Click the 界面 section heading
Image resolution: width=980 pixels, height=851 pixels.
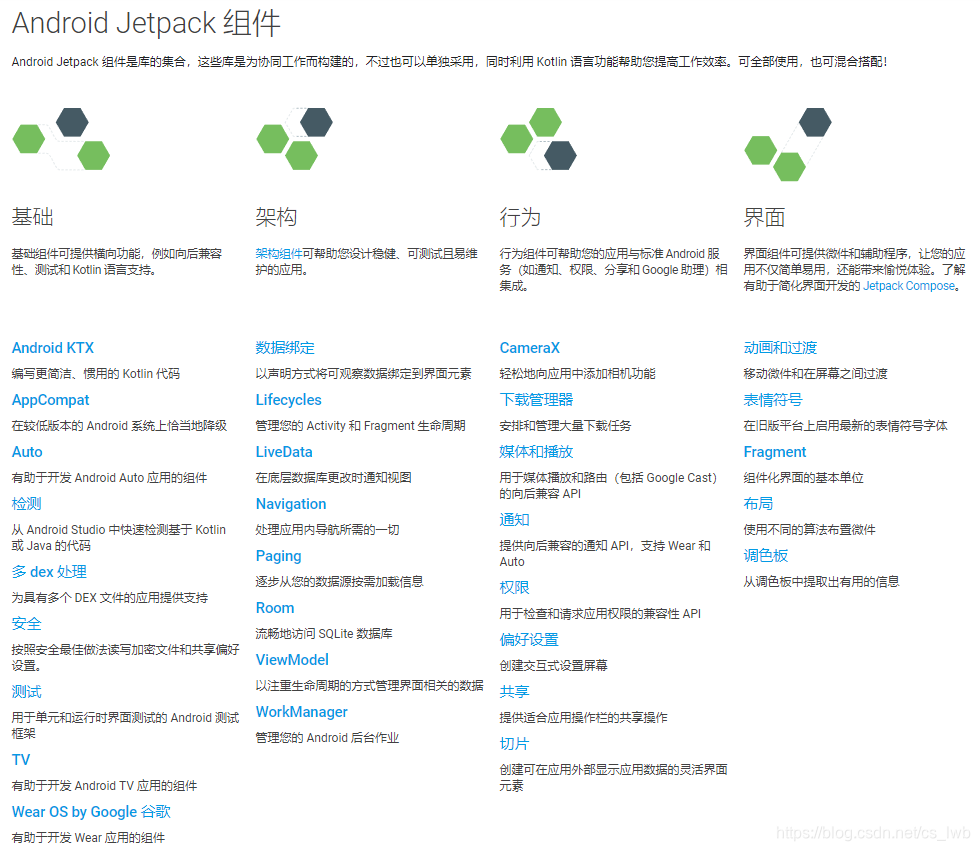(x=764, y=217)
